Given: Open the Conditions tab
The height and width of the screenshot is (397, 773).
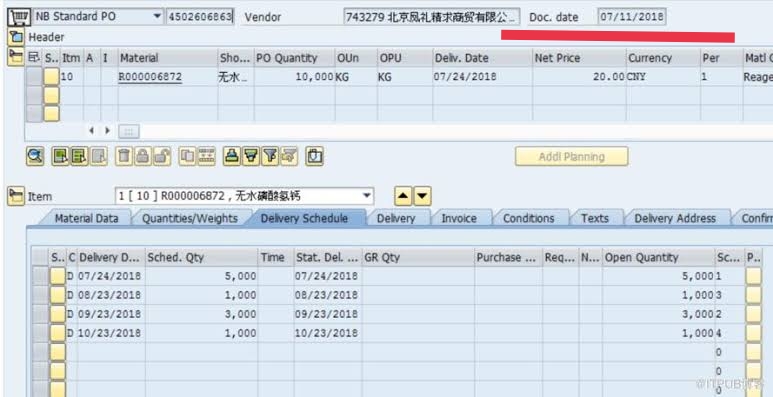Looking at the screenshot, I should coord(528,218).
